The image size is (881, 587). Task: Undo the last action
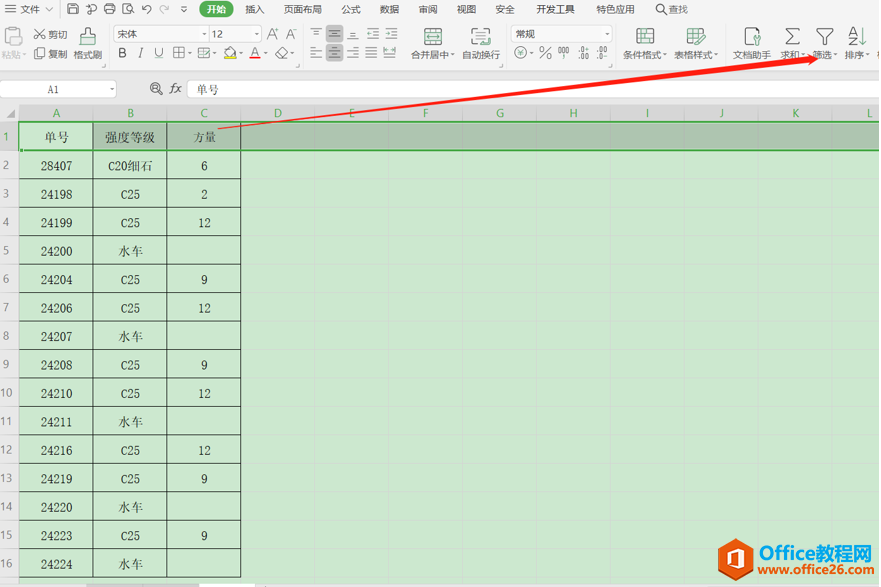click(x=147, y=9)
